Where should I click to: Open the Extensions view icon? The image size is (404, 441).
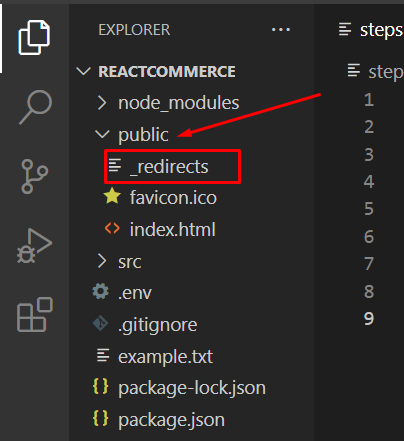pos(35,315)
